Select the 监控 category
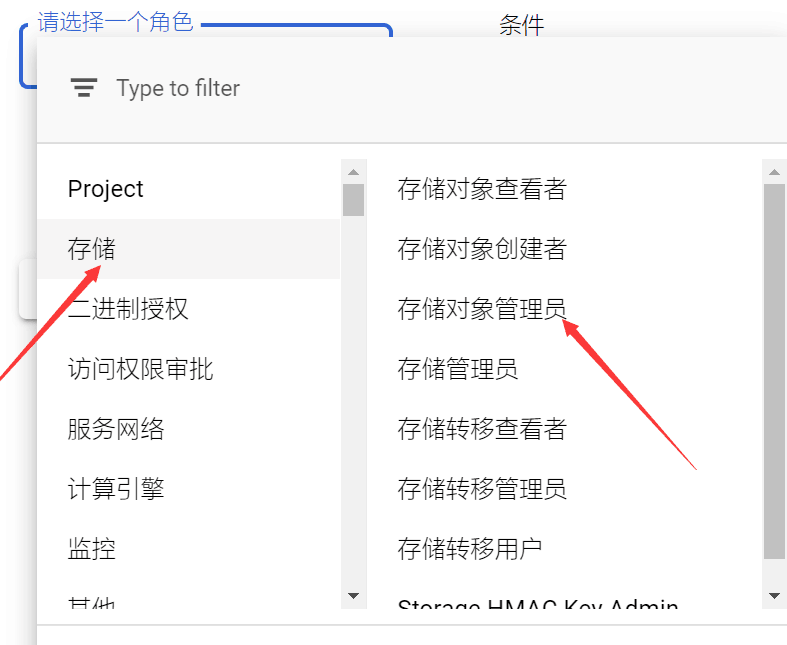This screenshot has height=645, width=787. point(92,549)
